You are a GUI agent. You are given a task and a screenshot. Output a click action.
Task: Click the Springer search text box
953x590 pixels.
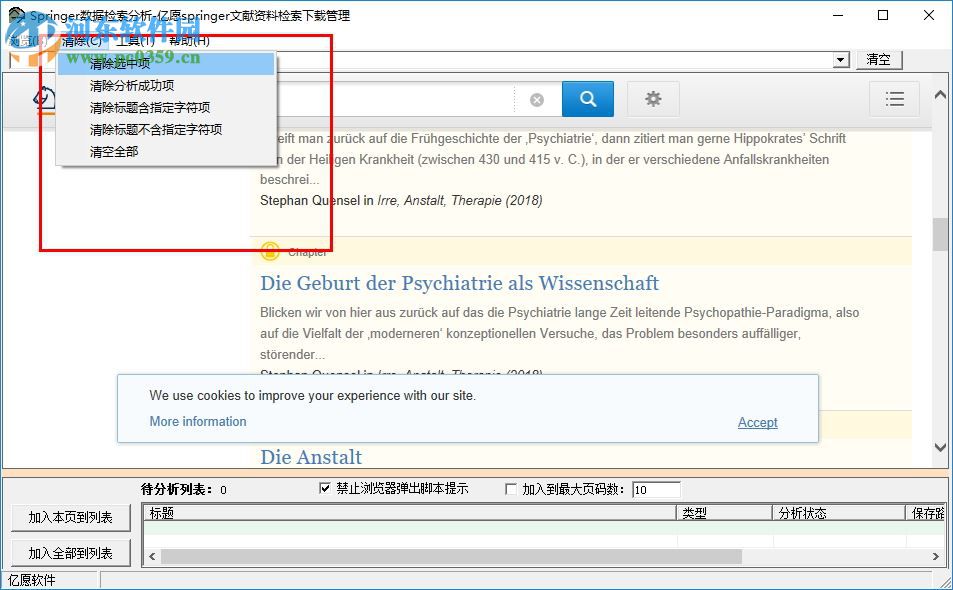pyautogui.click(x=395, y=99)
